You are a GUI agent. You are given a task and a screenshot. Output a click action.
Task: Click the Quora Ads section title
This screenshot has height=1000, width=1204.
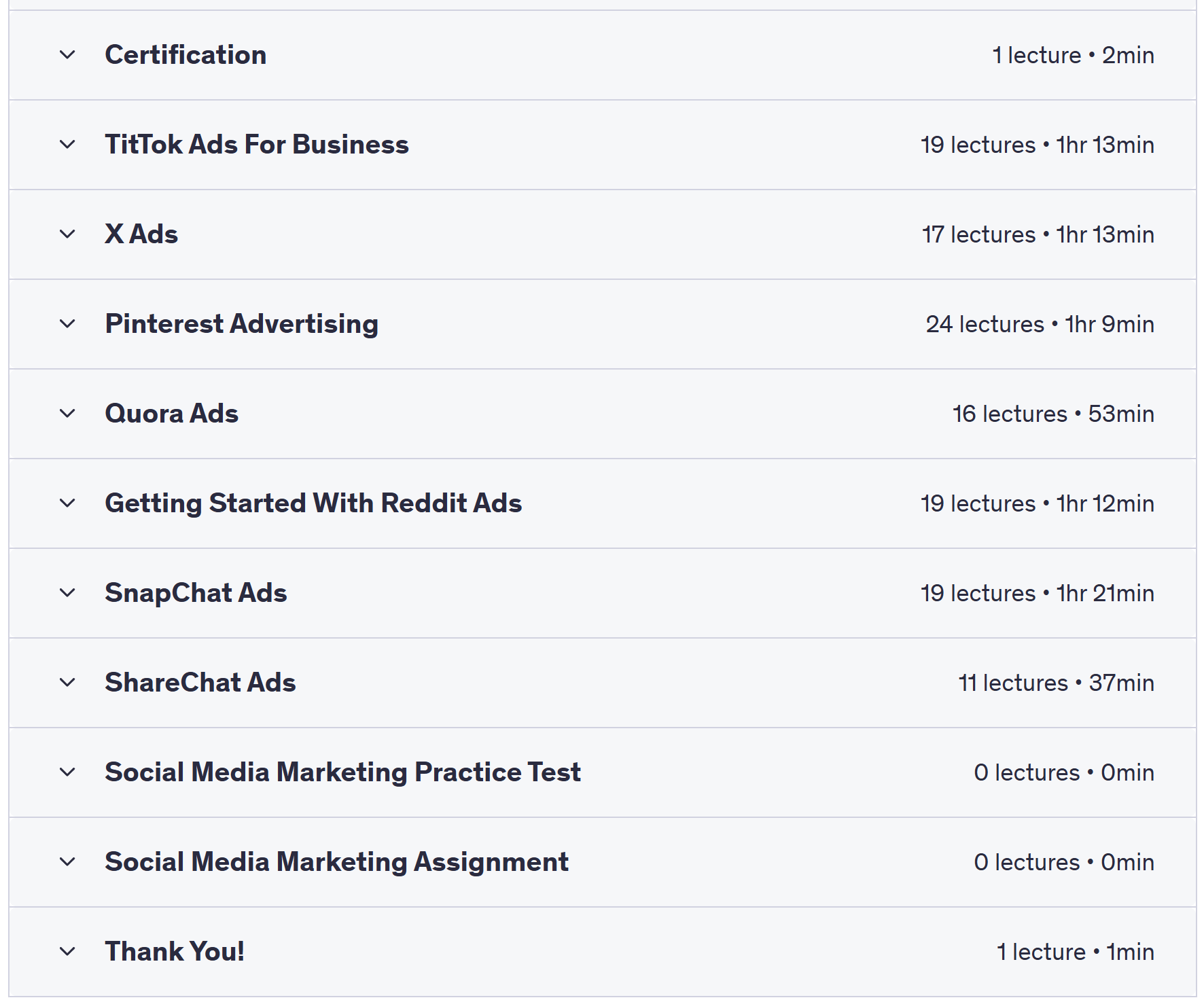click(x=171, y=414)
